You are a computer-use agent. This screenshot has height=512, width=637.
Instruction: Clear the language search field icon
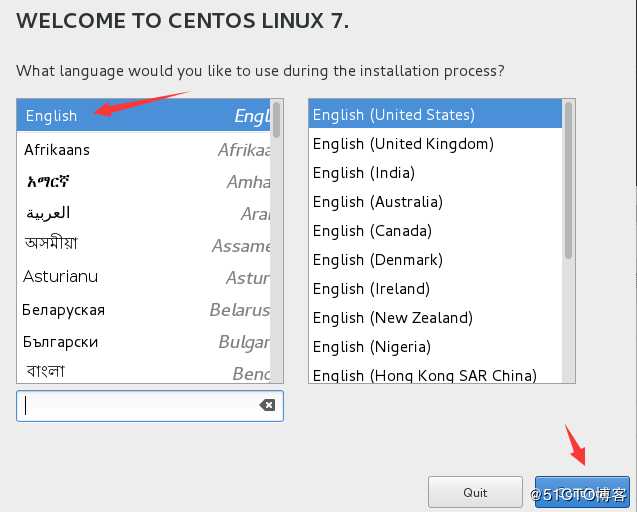267,405
